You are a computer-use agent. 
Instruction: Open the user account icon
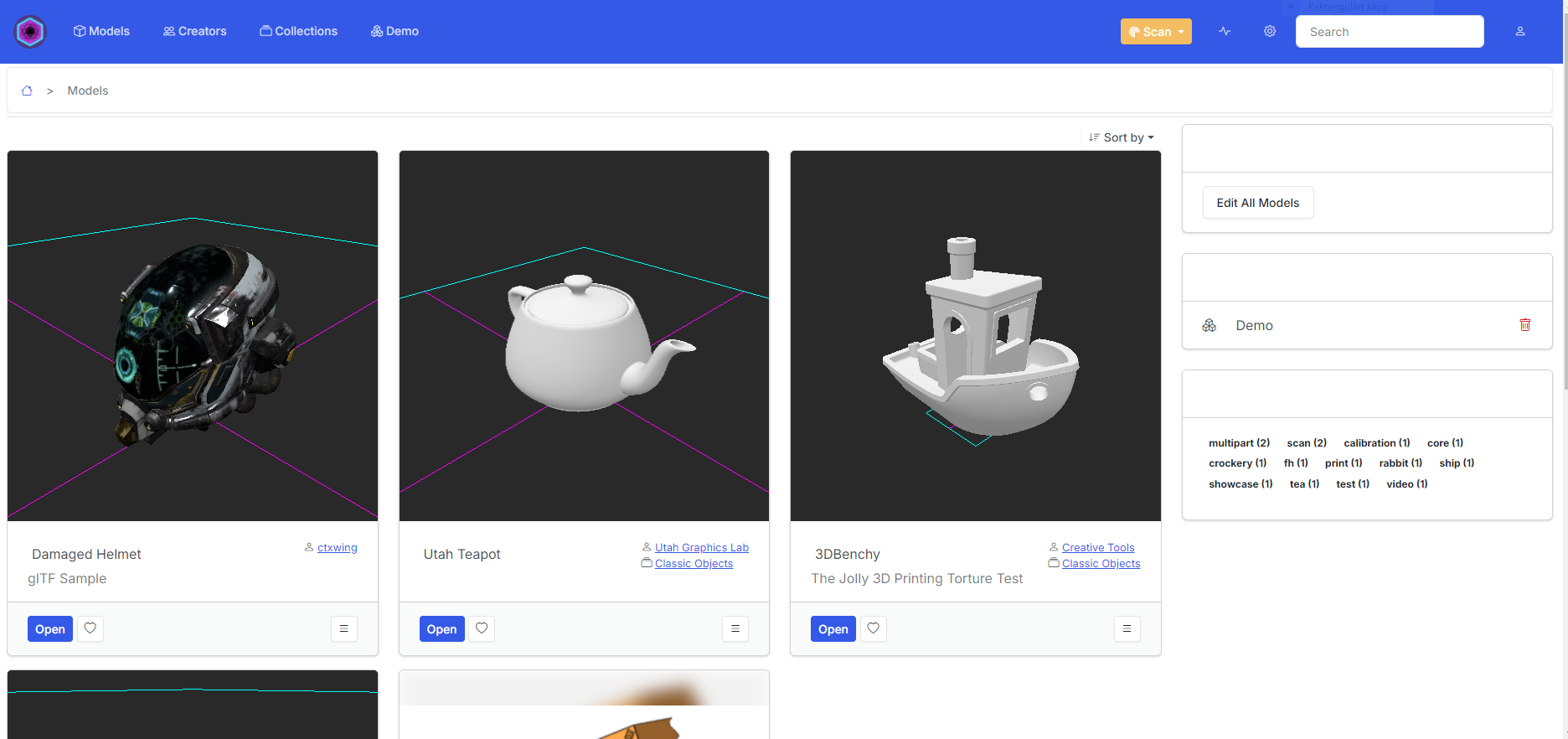[1520, 32]
